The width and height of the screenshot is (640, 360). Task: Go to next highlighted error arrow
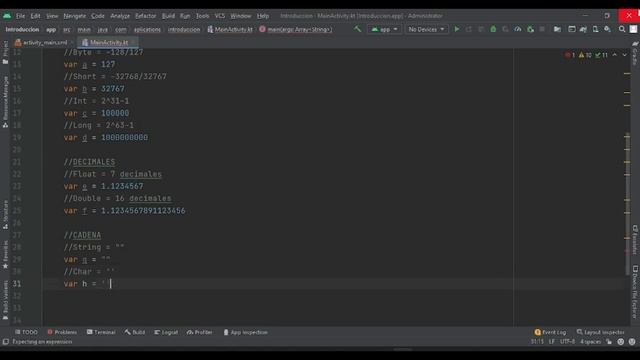[624, 55]
